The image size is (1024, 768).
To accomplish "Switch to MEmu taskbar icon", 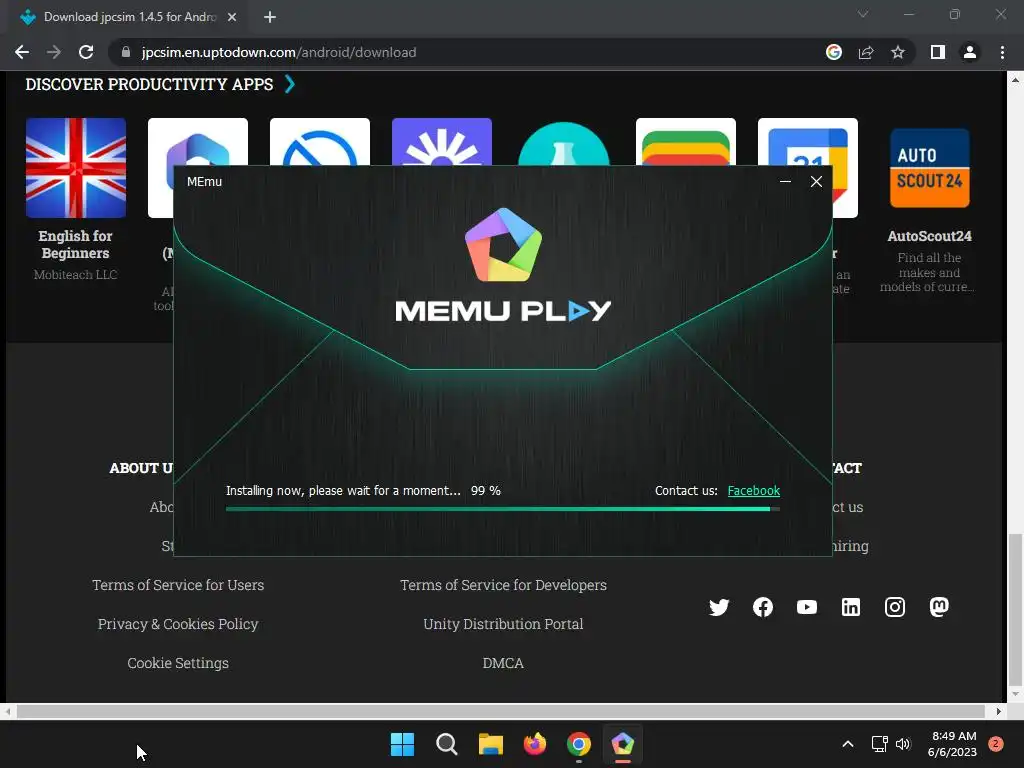I will tap(622, 744).
